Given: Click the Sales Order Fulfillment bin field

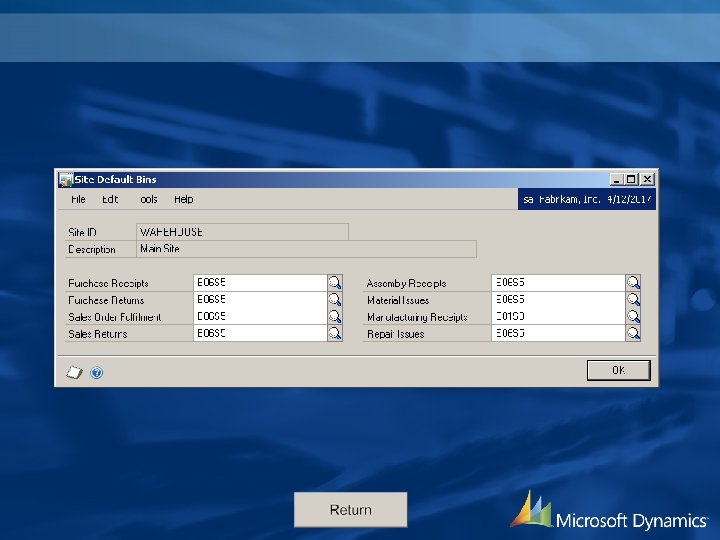Looking at the screenshot, I should tap(260, 316).
